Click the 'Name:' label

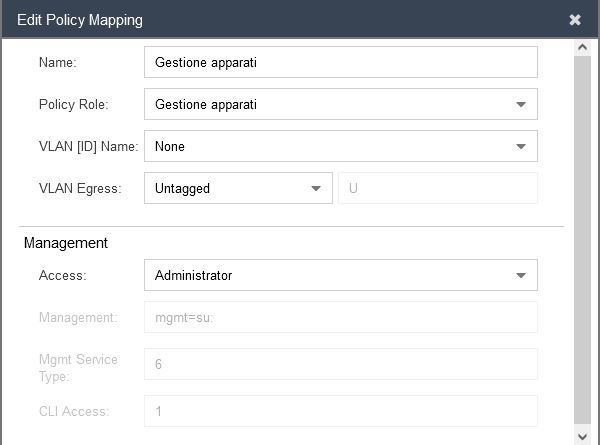click(x=58, y=62)
